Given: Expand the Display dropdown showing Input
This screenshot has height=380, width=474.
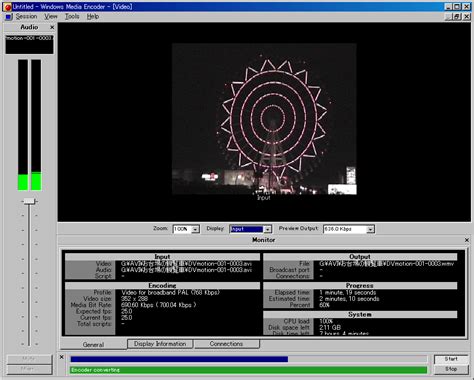Looking at the screenshot, I should (x=267, y=229).
